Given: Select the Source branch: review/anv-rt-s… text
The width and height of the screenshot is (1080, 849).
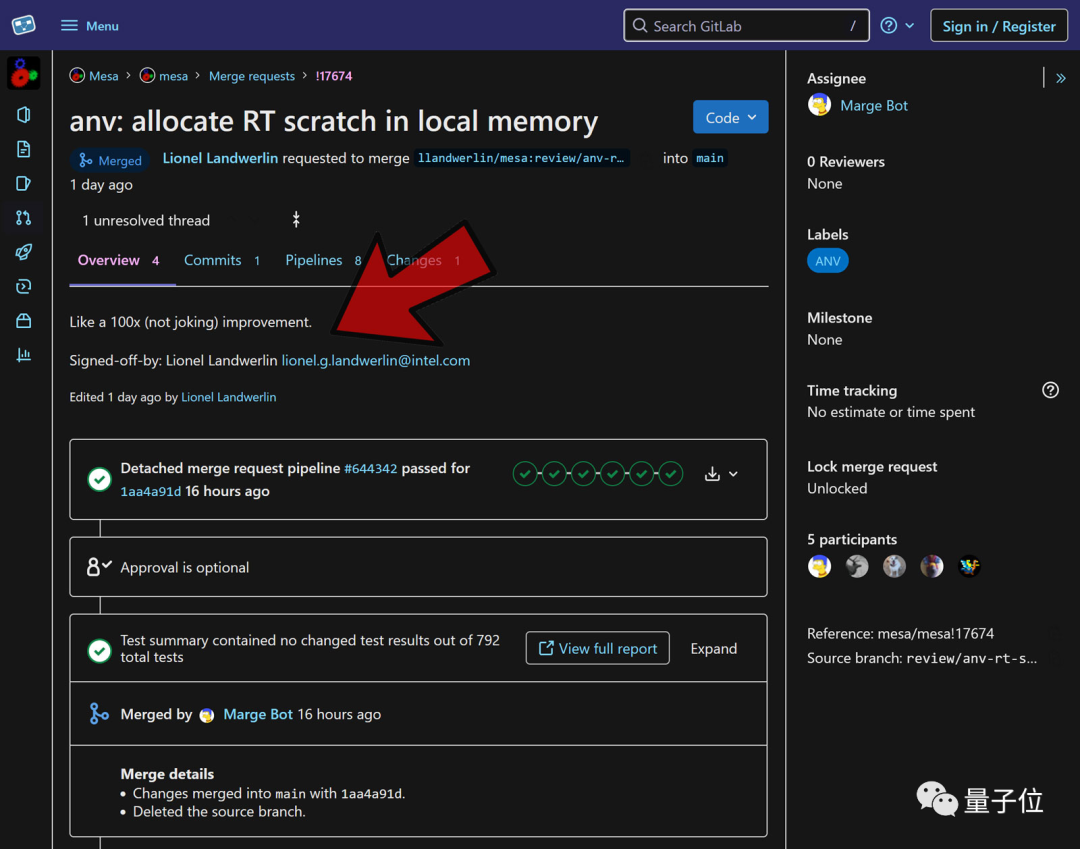Looking at the screenshot, I should (922, 658).
